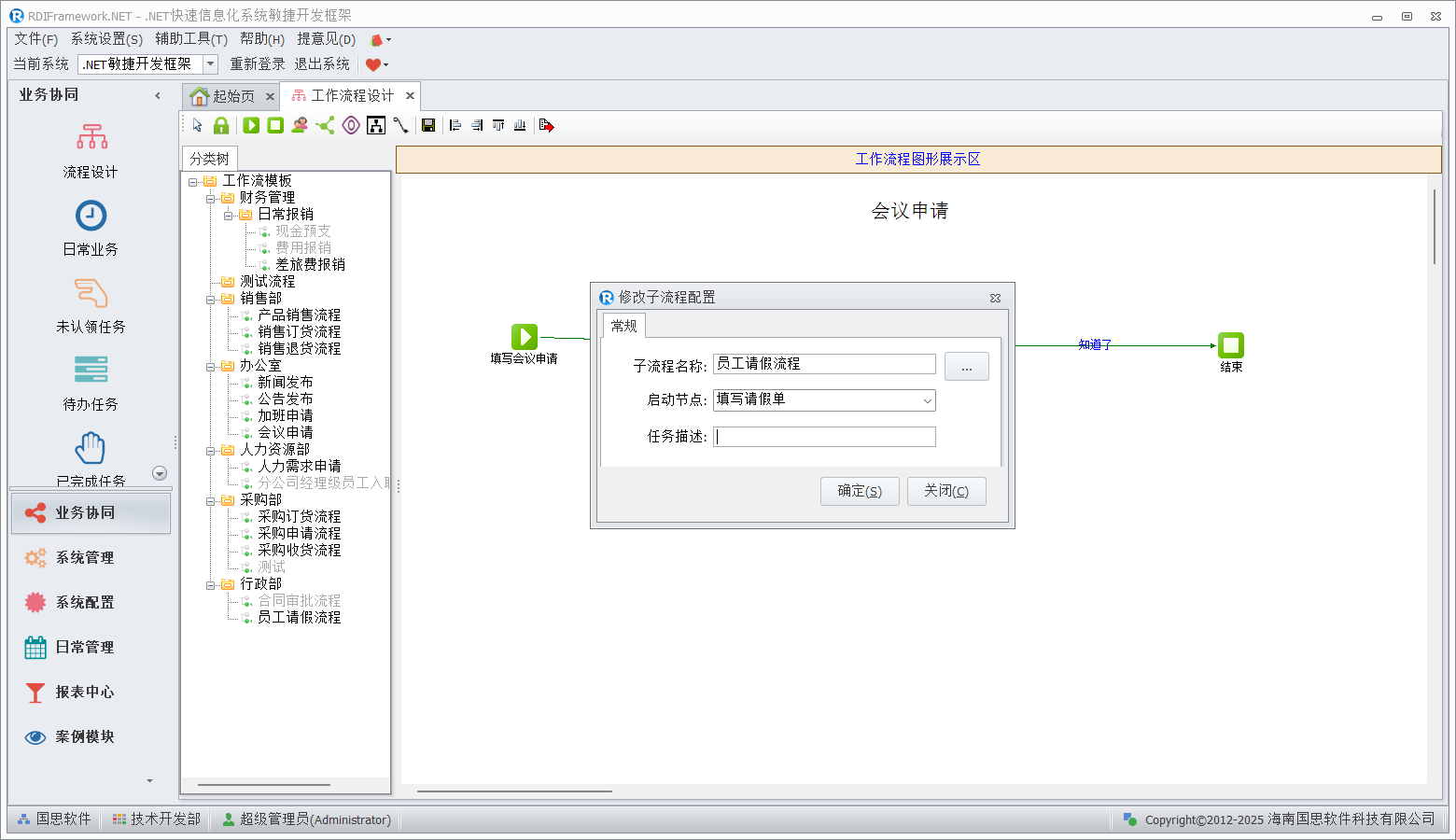Select the pointer cursor tool

point(197,125)
